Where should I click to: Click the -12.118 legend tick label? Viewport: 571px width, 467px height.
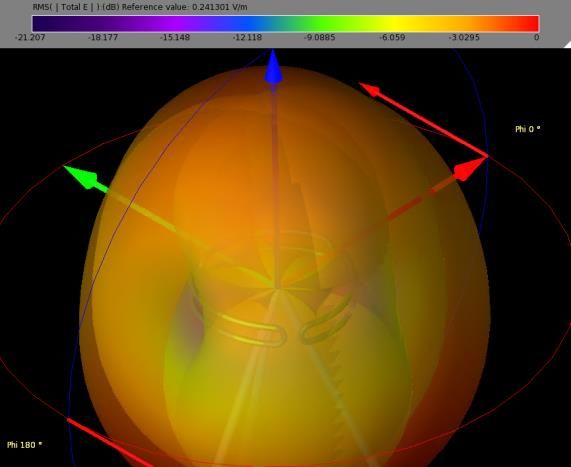tap(247, 37)
